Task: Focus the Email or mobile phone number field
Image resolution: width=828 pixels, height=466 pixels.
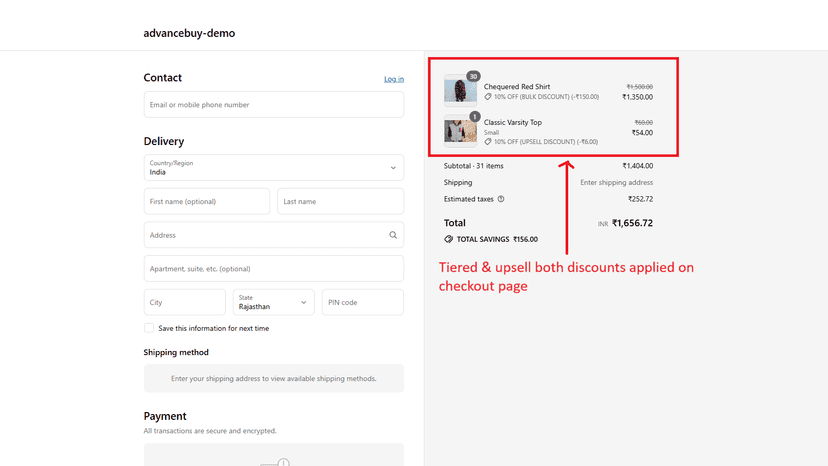Action: (274, 105)
